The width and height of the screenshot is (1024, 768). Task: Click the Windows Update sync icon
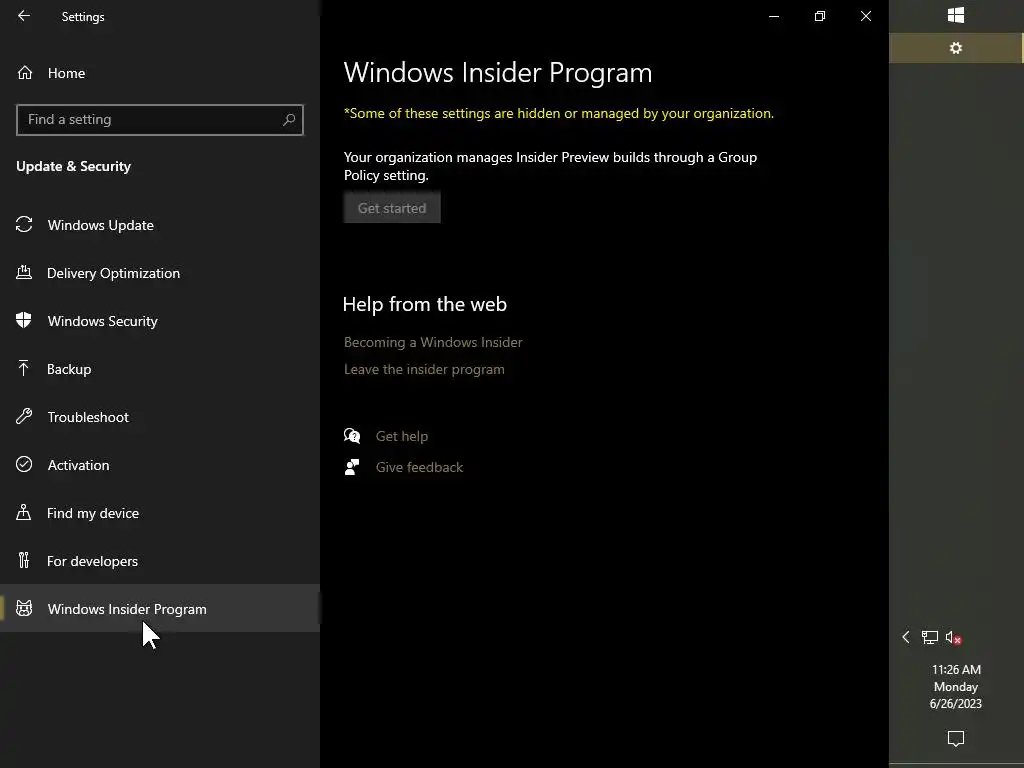coord(24,225)
